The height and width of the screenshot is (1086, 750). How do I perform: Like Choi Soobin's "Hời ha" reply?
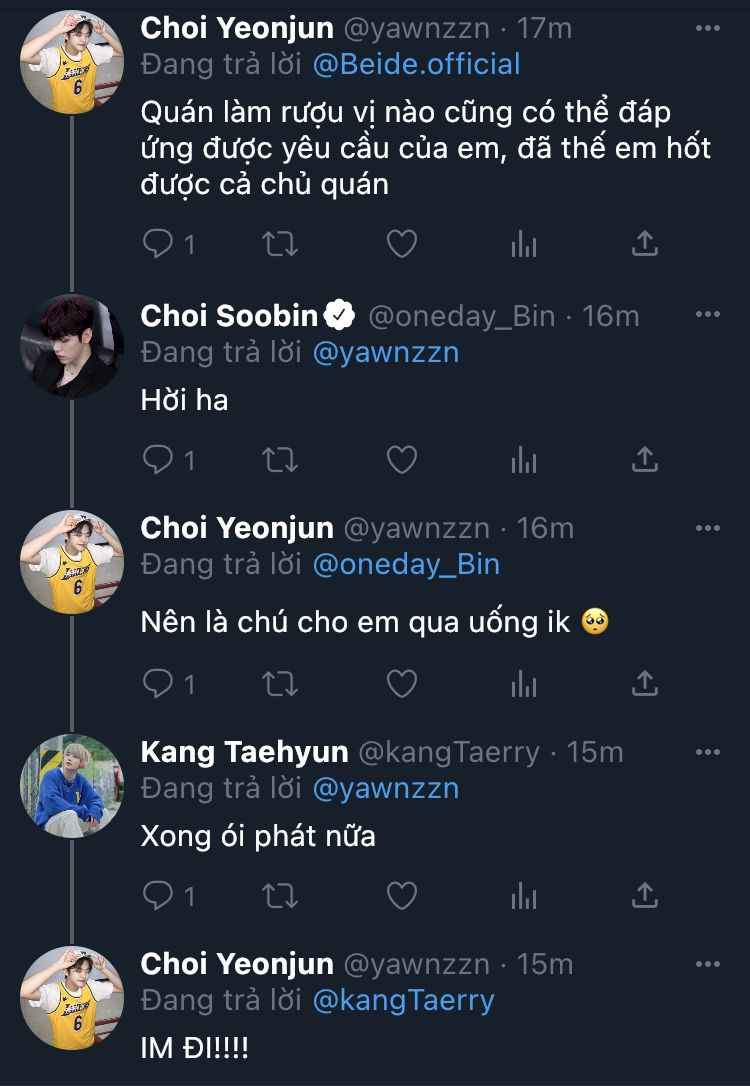[x=401, y=459]
